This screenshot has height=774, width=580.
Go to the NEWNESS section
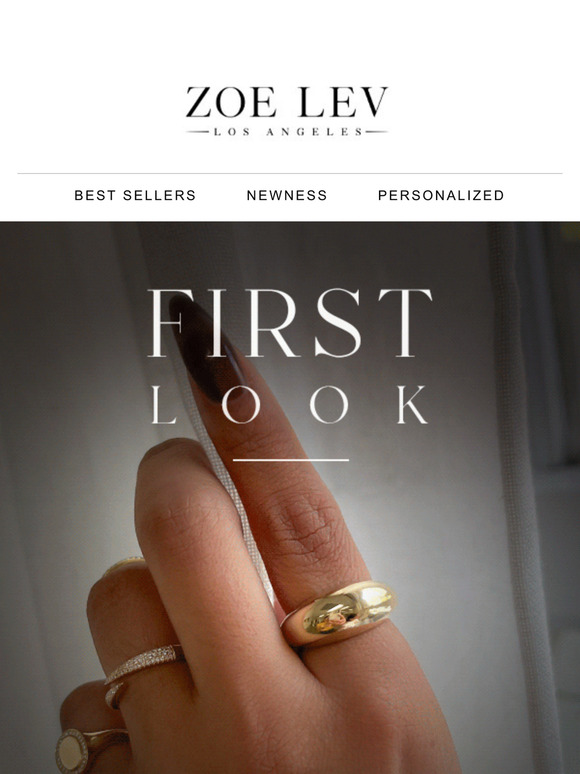coord(287,195)
